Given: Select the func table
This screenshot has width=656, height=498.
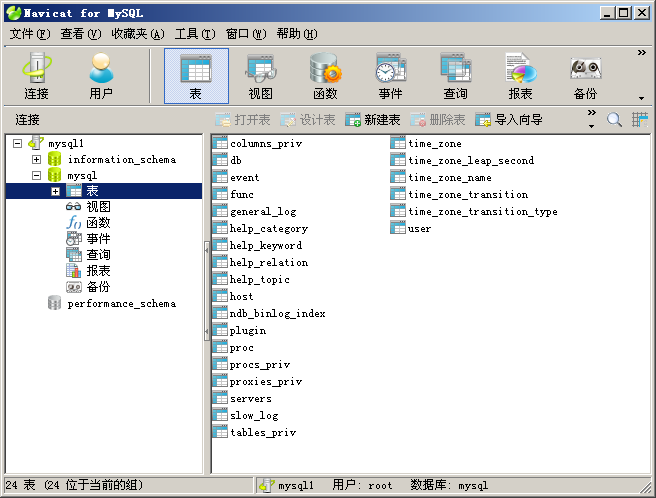Looking at the screenshot, I should click(x=233, y=194).
